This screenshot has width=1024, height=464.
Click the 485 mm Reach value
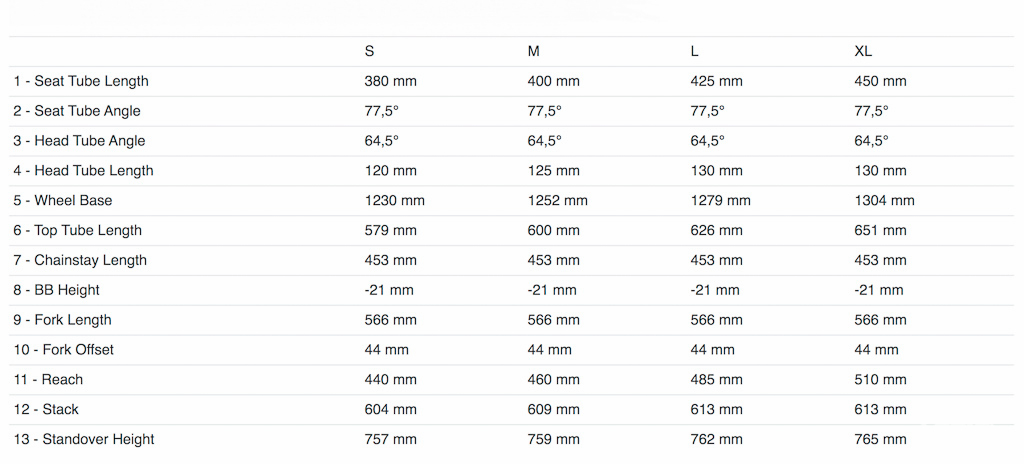tap(717, 380)
